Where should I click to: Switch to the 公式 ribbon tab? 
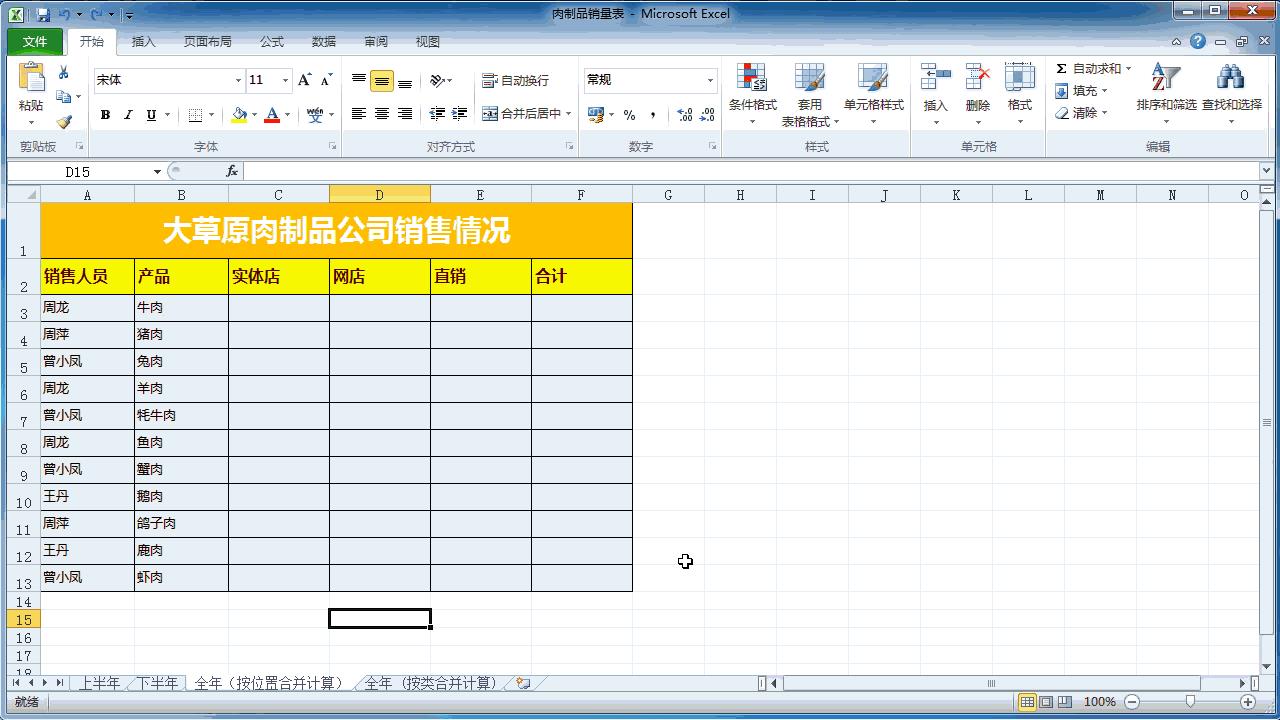click(x=272, y=41)
